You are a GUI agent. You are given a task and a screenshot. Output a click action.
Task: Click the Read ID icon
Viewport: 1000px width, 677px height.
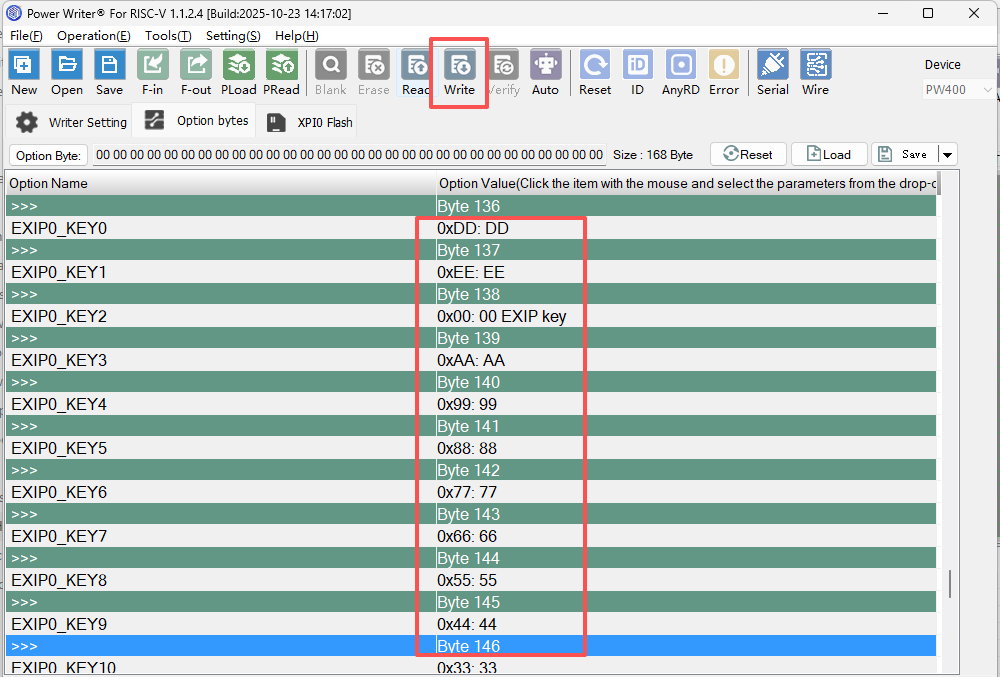638,66
